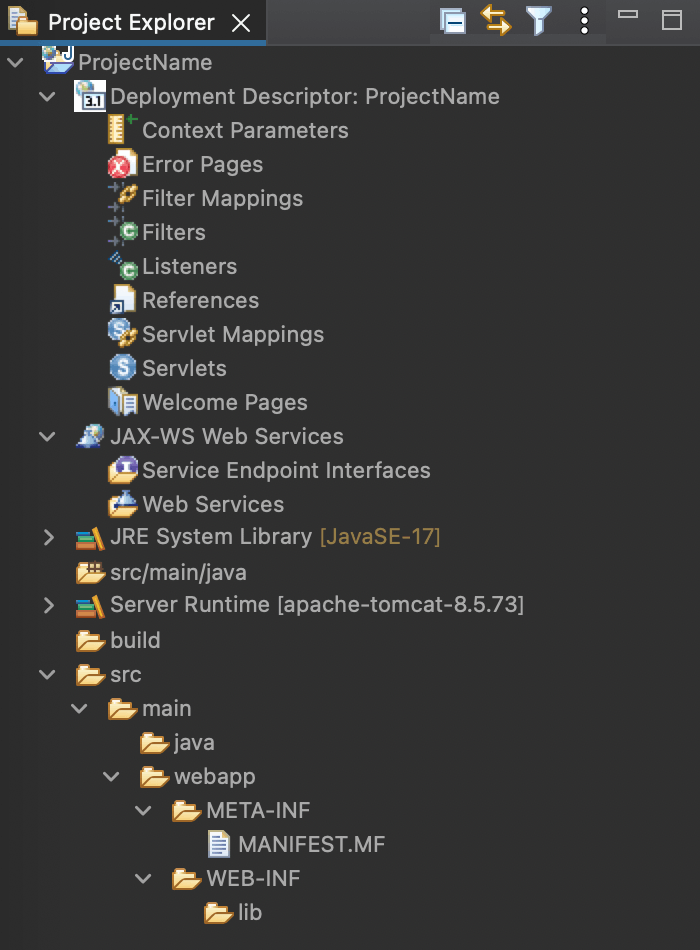This screenshot has width=700, height=950.
Task: Click the Service Endpoint Interfaces icon
Action: 123,470
